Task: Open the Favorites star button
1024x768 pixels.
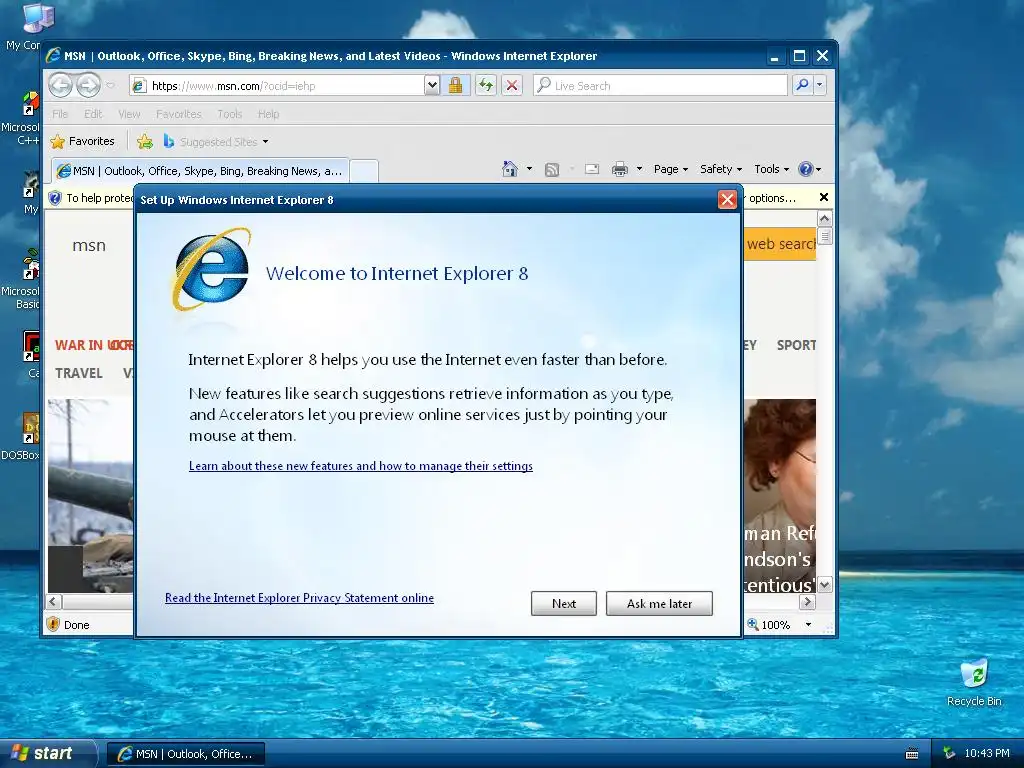Action: pyautogui.click(x=82, y=141)
